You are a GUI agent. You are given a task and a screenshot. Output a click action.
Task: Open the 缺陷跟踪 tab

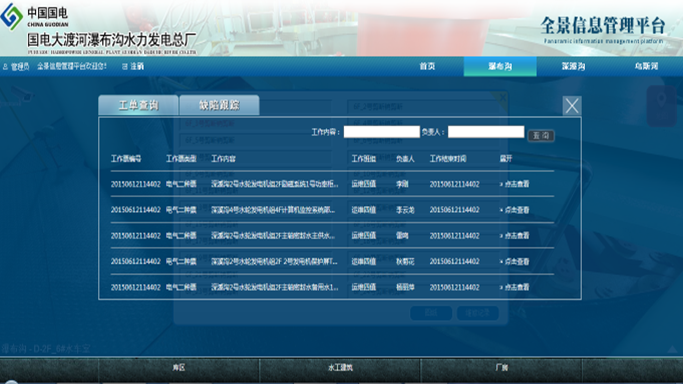(x=220, y=105)
